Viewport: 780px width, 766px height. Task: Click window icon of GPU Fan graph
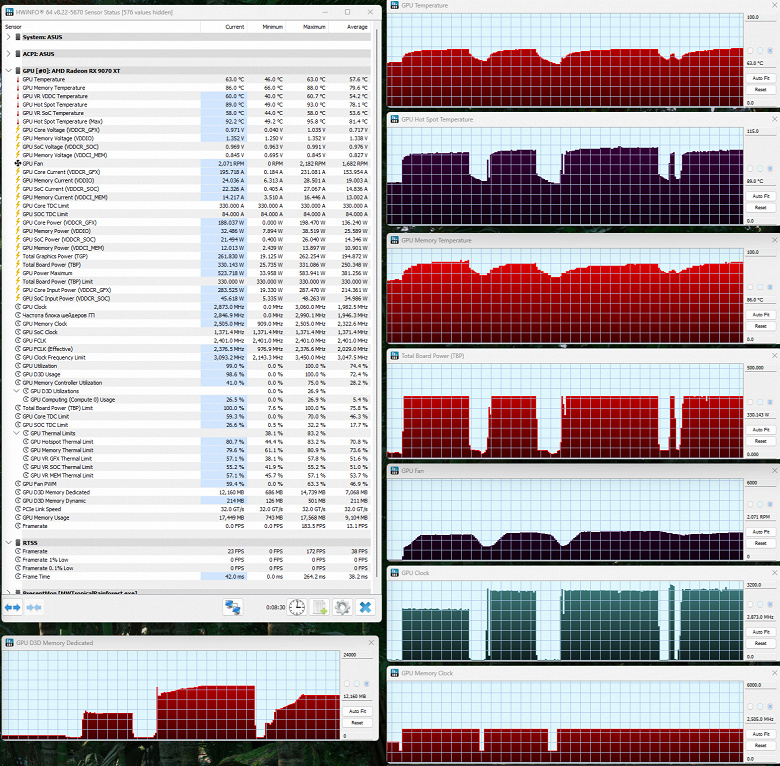(x=394, y=471)
